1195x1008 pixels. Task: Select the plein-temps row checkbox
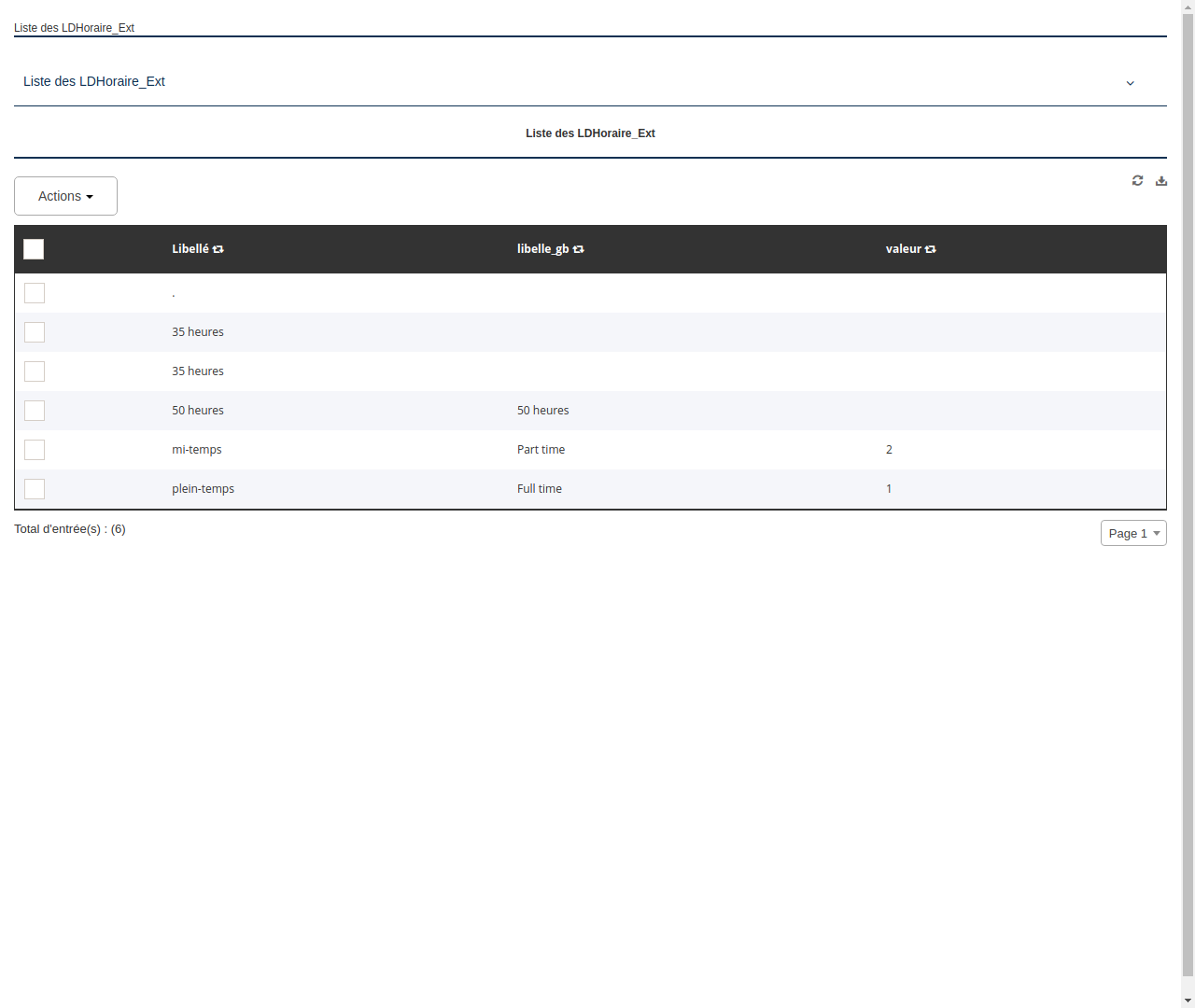[35, 489]
